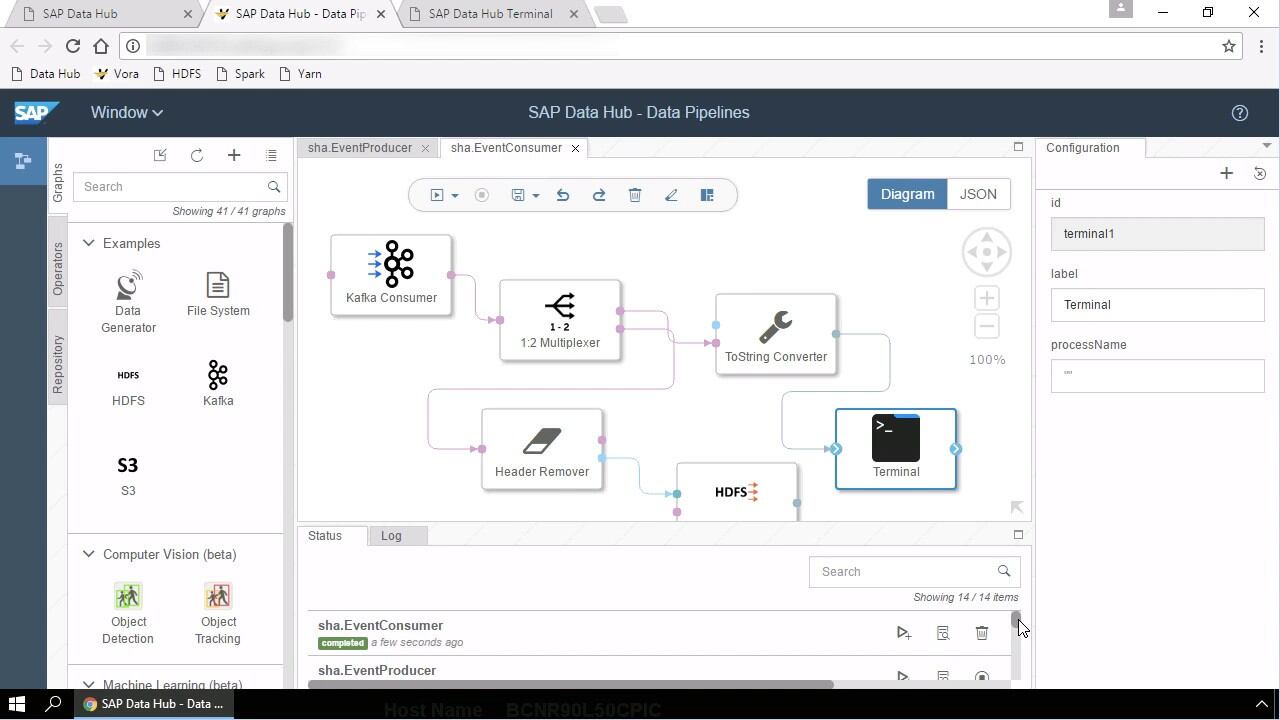The image size is (1280, 720).
Task: Click the diagram pan navigation control
Action: [986, 252]
